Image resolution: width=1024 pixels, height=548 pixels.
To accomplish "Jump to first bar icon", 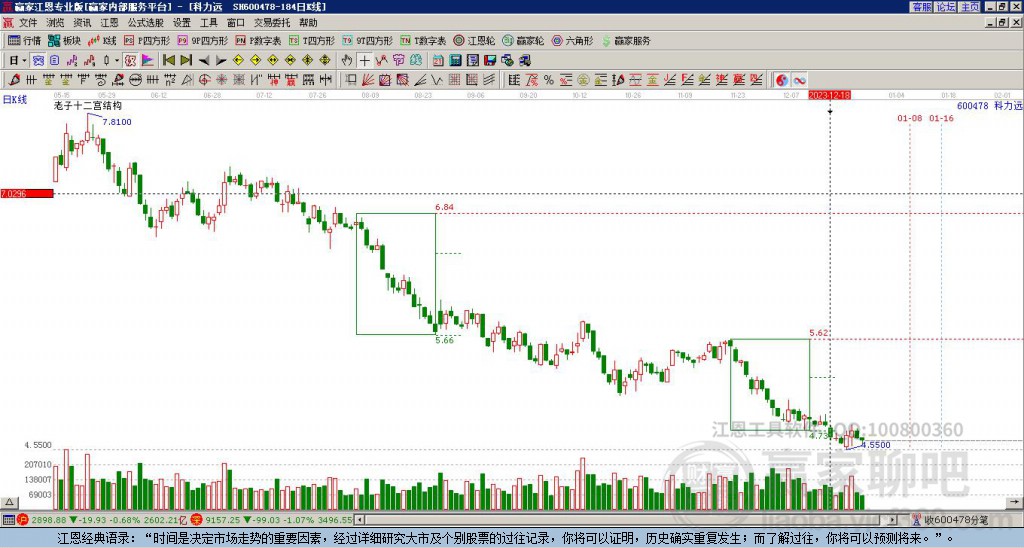I will (168, 61).
